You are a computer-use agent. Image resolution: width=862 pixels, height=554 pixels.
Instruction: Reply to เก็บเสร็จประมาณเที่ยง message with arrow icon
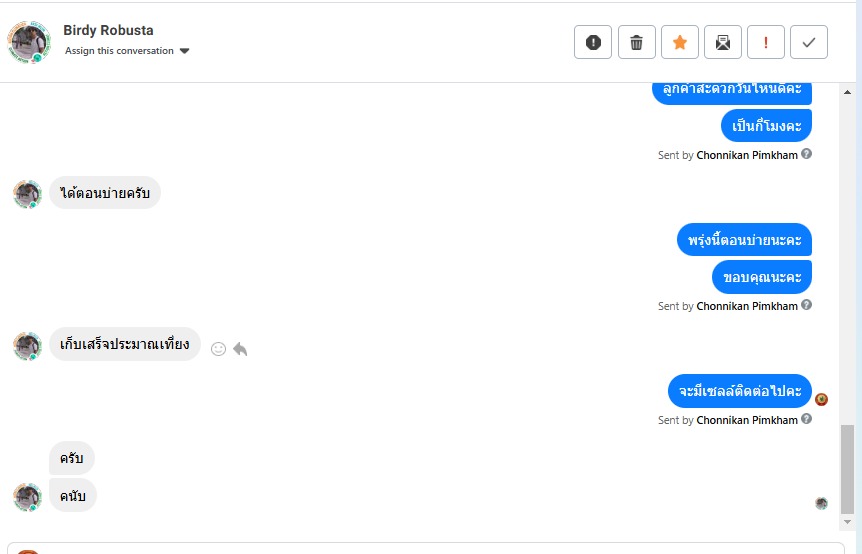(240, 349)
